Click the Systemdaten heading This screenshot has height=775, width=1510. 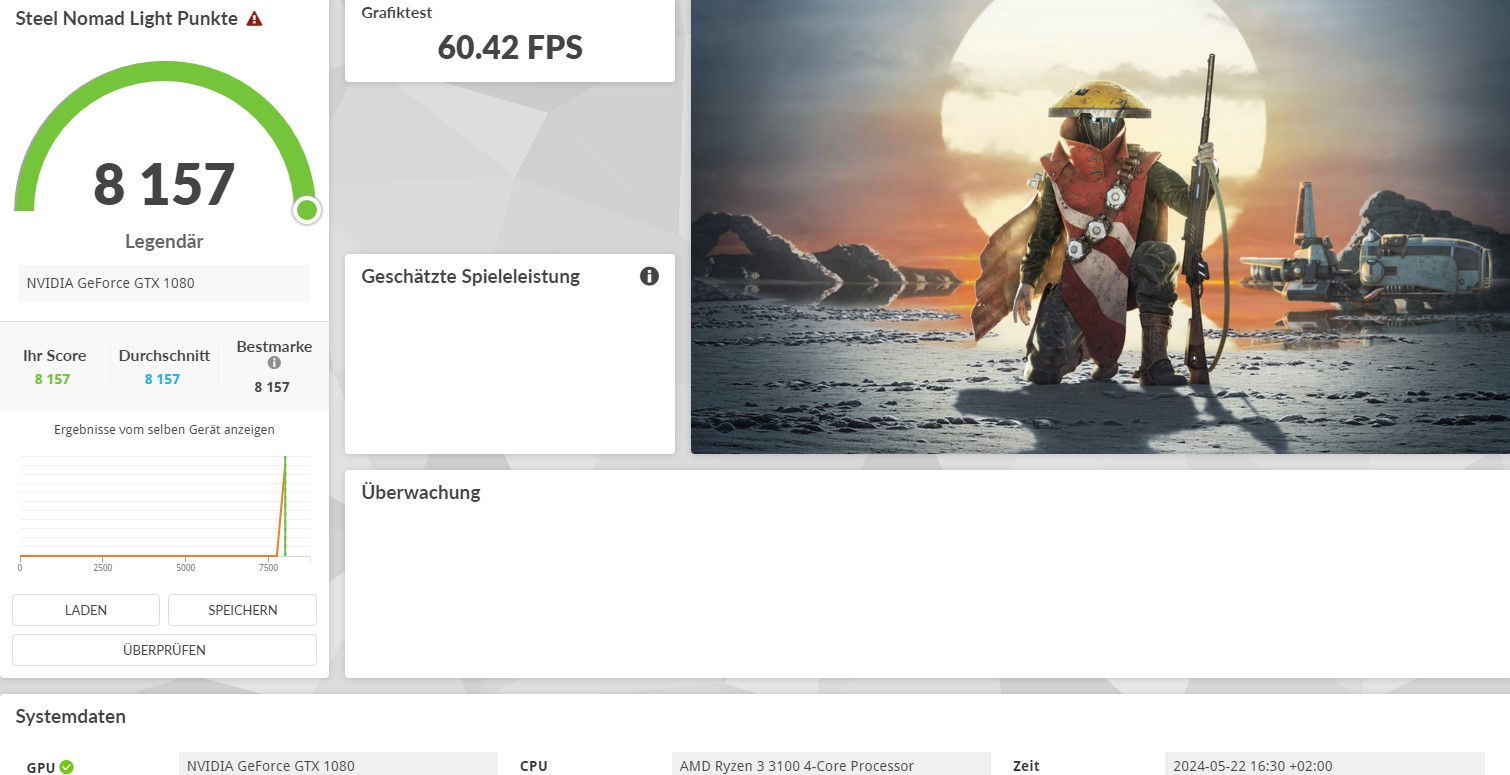pos(71,717)
